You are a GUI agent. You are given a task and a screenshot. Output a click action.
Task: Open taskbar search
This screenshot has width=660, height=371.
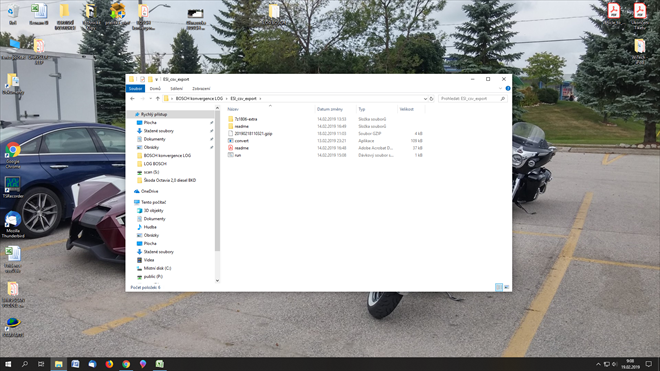point(24,364)
